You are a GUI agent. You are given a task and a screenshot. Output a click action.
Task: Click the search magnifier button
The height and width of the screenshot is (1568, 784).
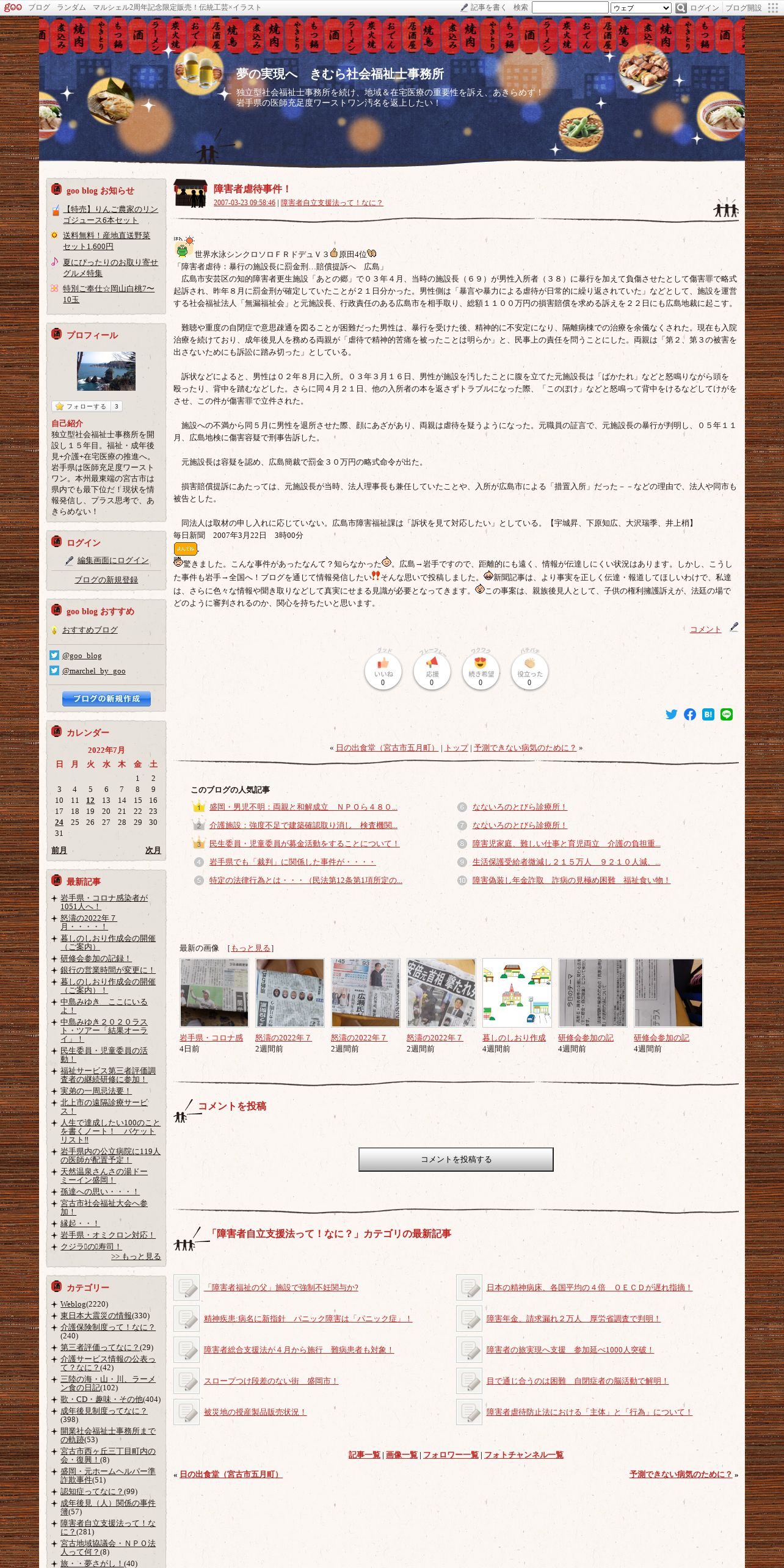coord(681,8)
